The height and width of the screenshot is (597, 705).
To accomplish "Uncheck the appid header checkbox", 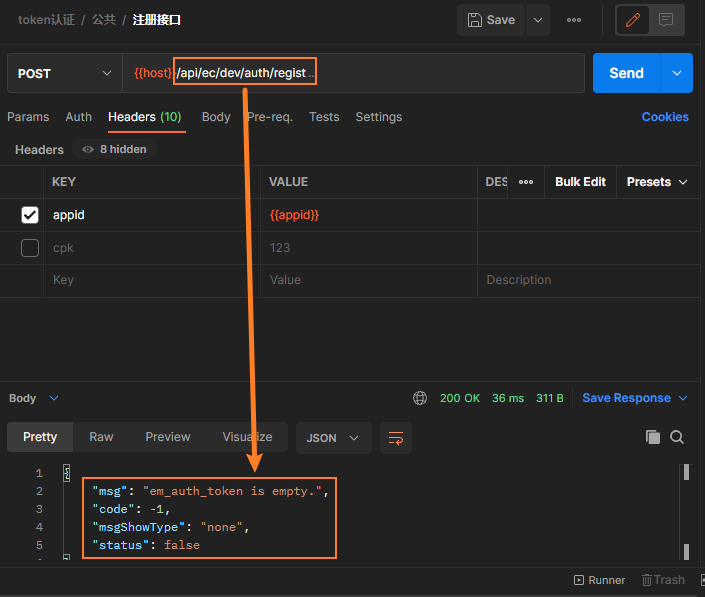I will tap(30, 215).
